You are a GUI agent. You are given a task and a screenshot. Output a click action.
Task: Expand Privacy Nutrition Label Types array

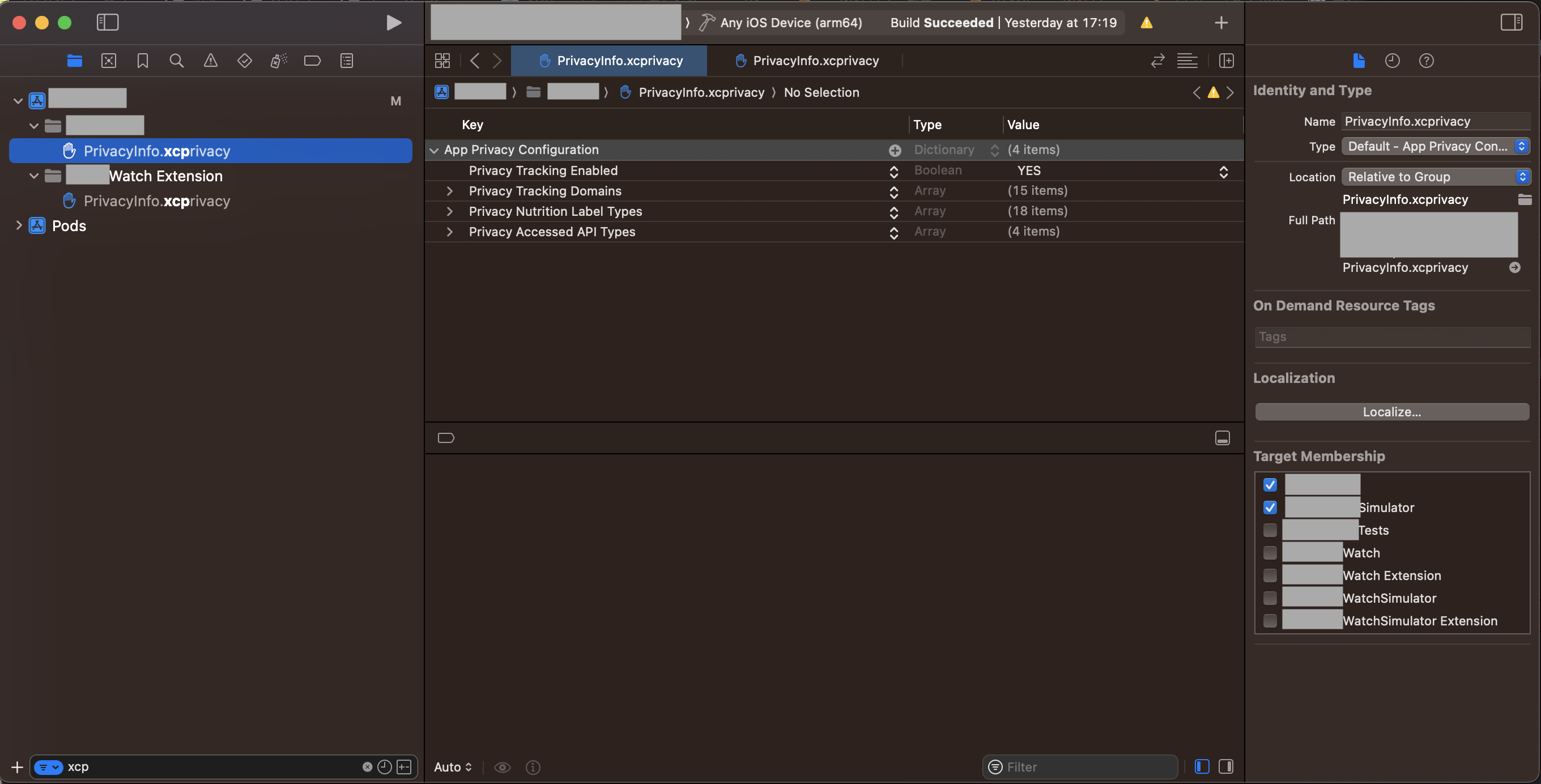coord(449,211)
